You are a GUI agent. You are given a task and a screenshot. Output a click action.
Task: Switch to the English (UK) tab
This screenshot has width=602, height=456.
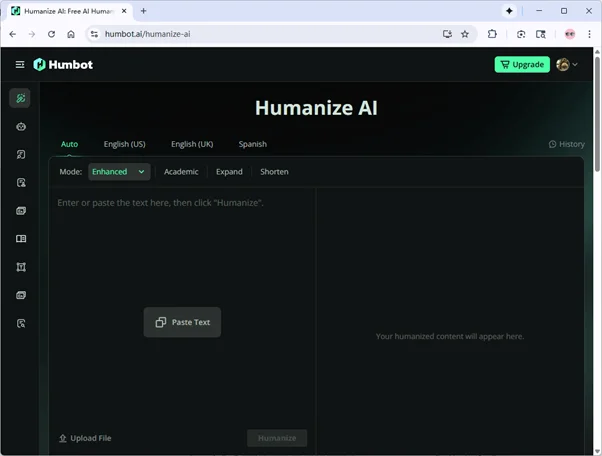coord(192,144)
